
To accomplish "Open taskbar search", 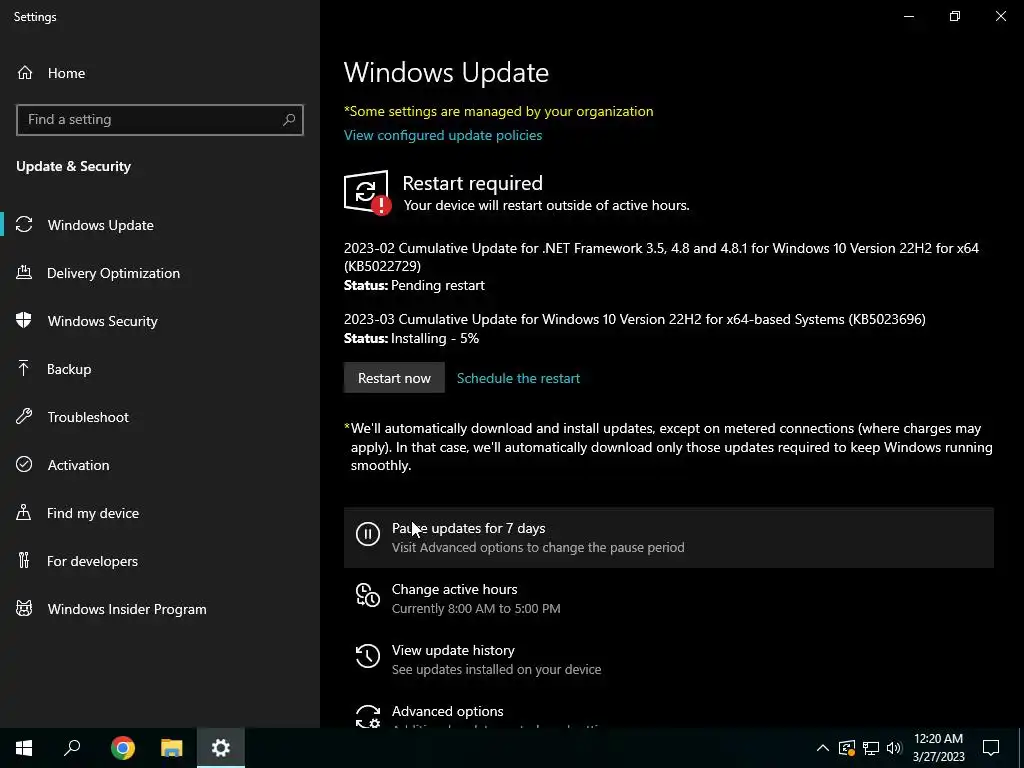I will (72, 748).
